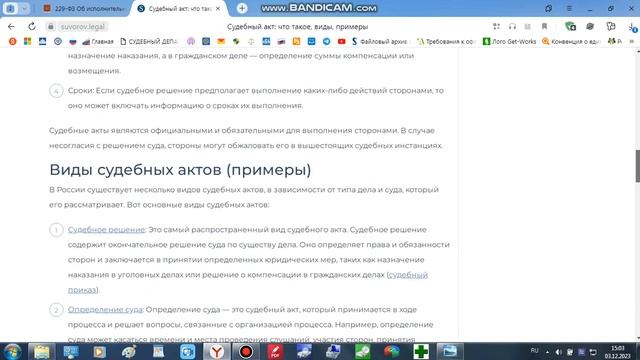Open the Paint palette taskbar icon

point(129,351)
